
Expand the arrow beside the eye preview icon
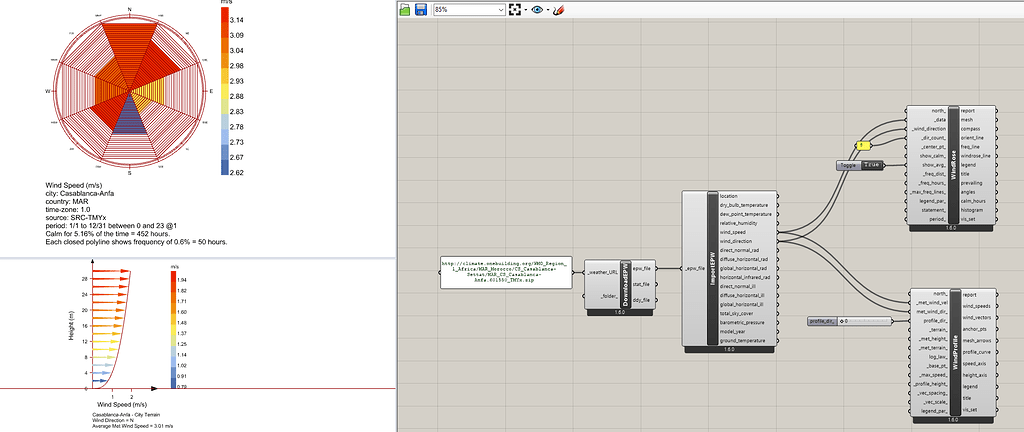click(x=550, y=9)
